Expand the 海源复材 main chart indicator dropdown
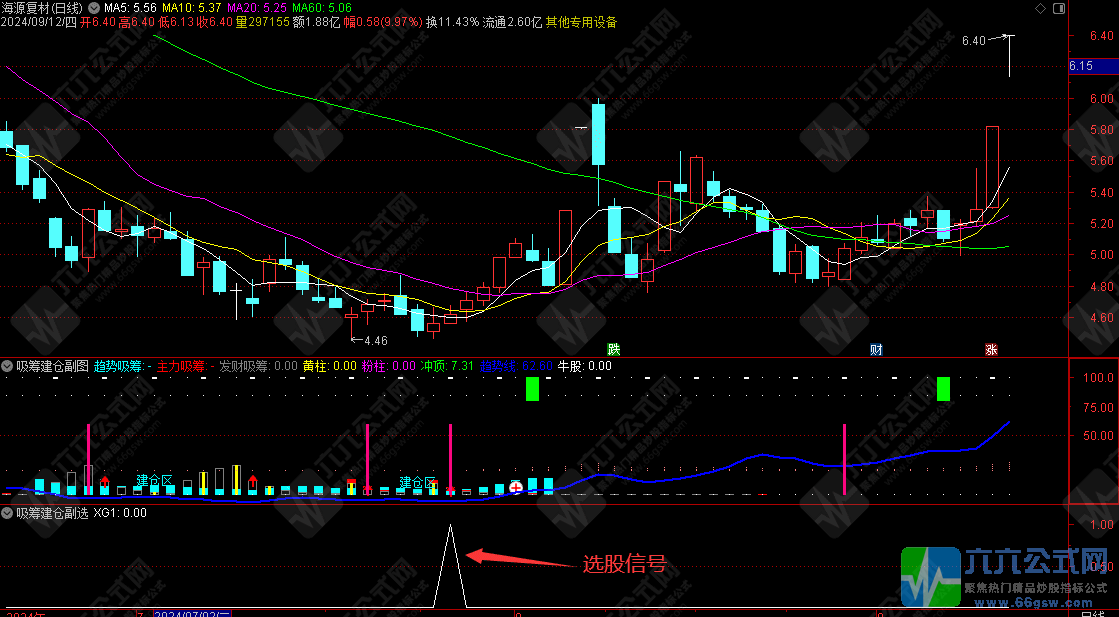The width and height of the screenshot is (1119, 617). click(x=95, y=7)
